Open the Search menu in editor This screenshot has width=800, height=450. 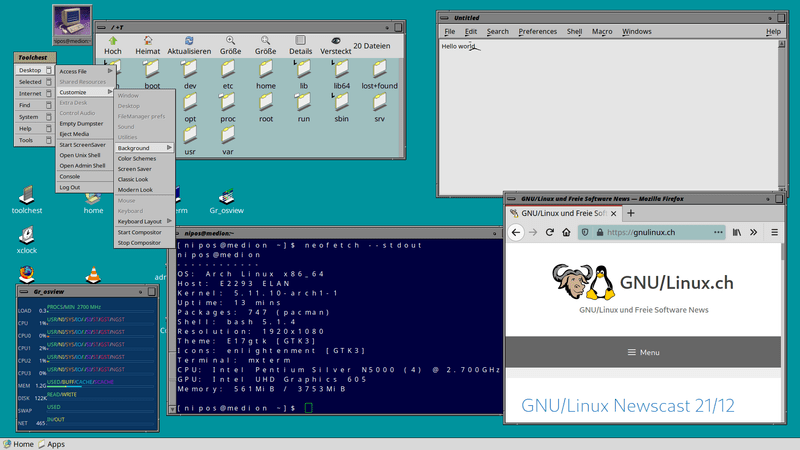(497, 31)
